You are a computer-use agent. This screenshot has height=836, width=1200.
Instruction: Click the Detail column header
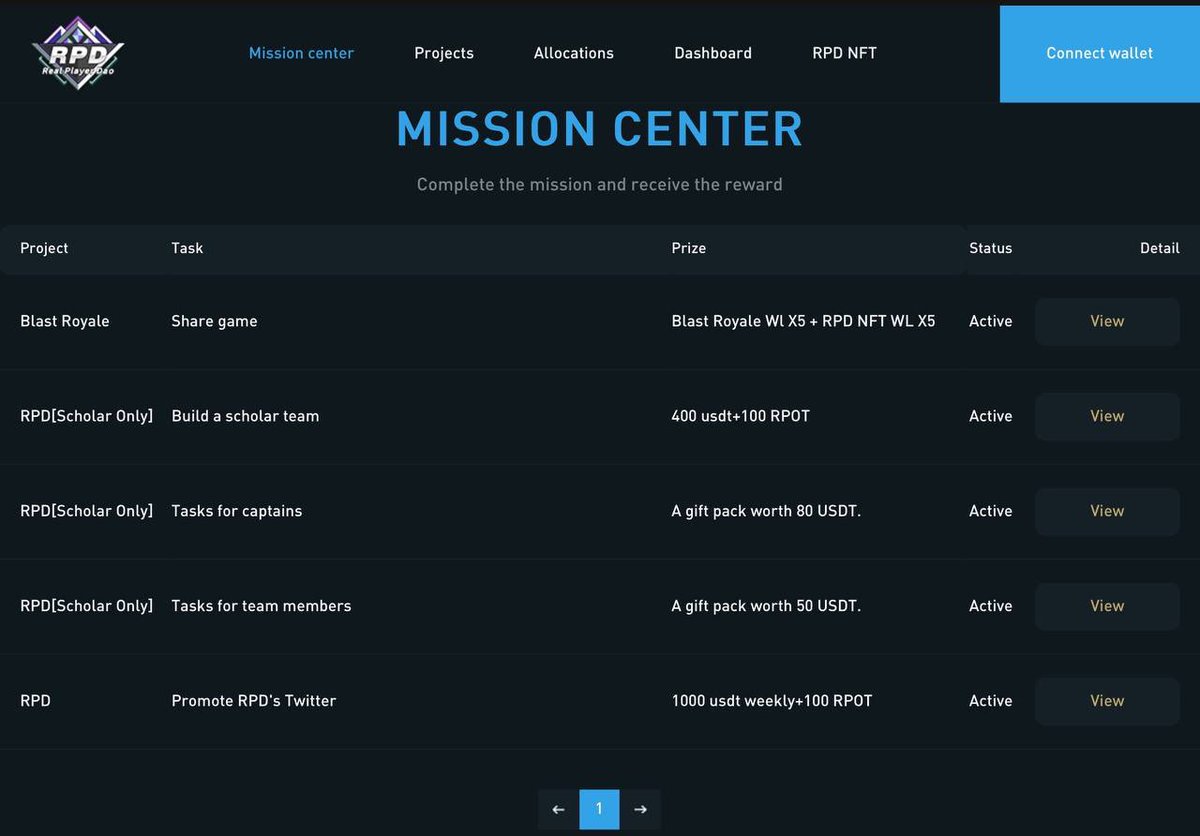[x=1160, y=248]
